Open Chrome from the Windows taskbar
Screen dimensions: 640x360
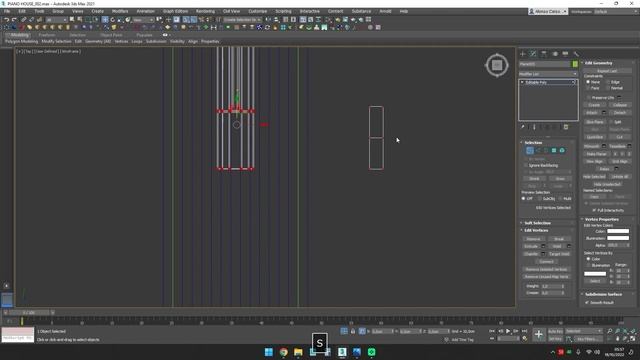(283, 352)
